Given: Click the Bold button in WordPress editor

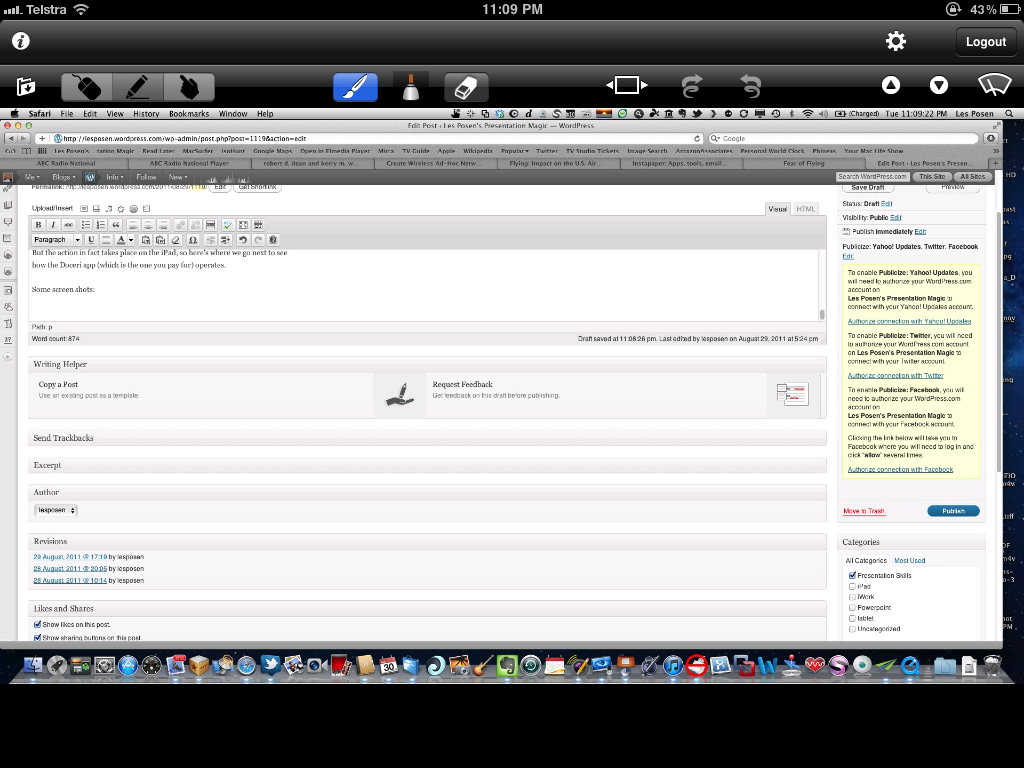Looking at the screenshot, I should click(x=39, y=225).
